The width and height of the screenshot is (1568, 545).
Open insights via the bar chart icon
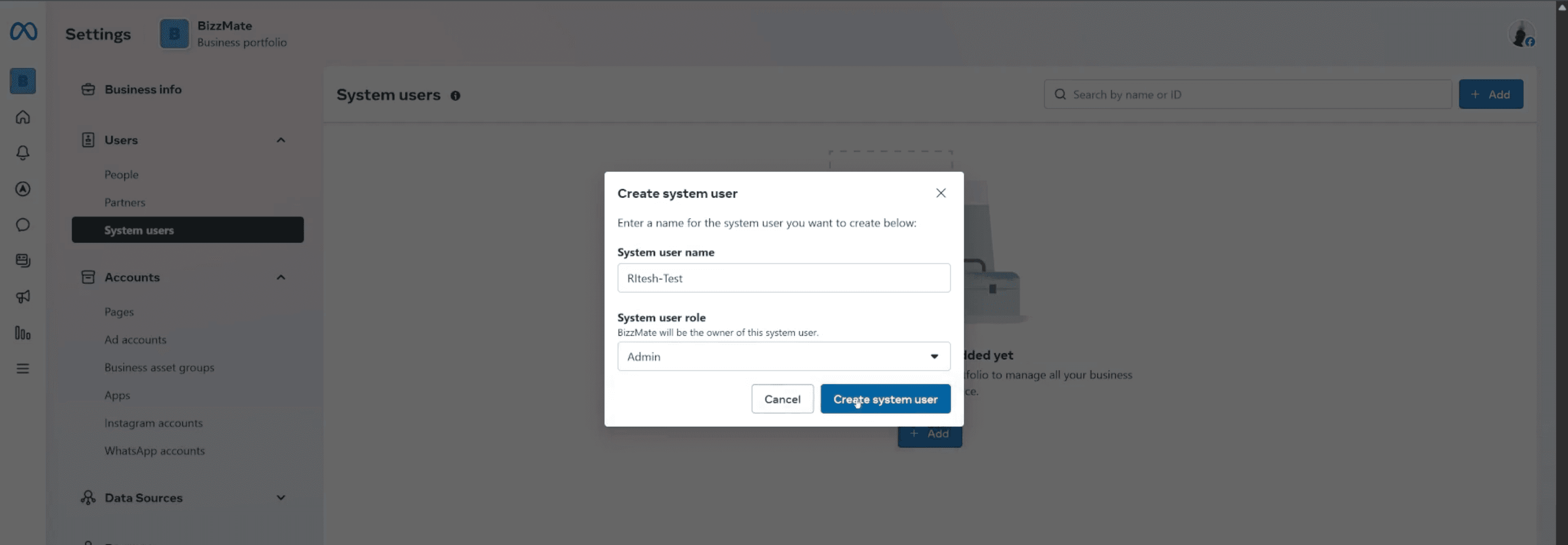23,333
